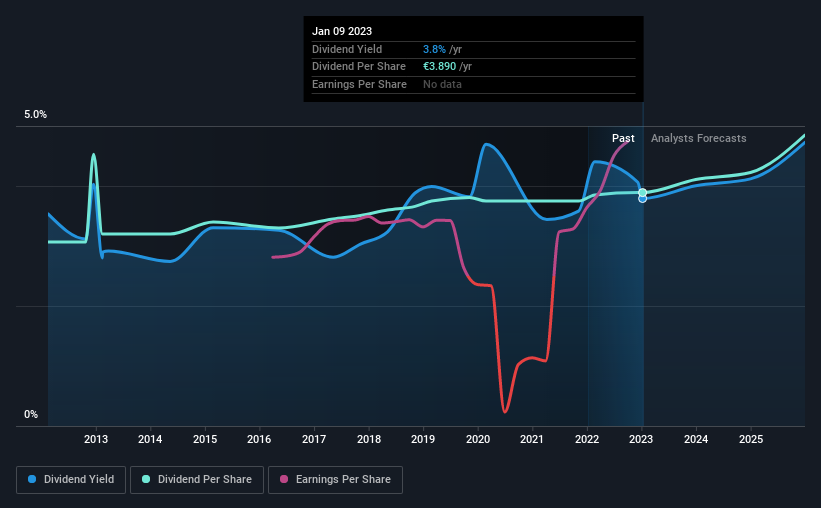
Task: Select the teal data point marker at 2023
Action: (x=642, y=193)
